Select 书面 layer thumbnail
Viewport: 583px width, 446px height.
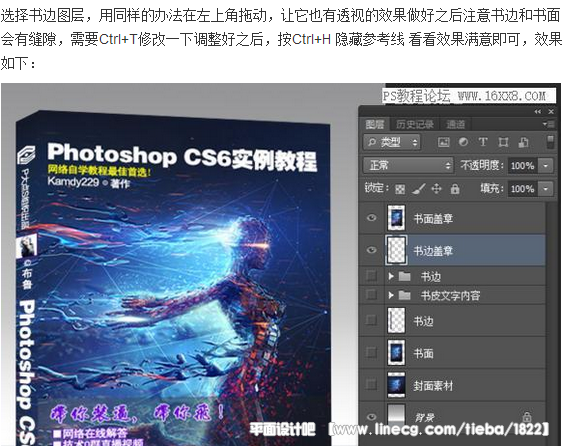(396, 352)
